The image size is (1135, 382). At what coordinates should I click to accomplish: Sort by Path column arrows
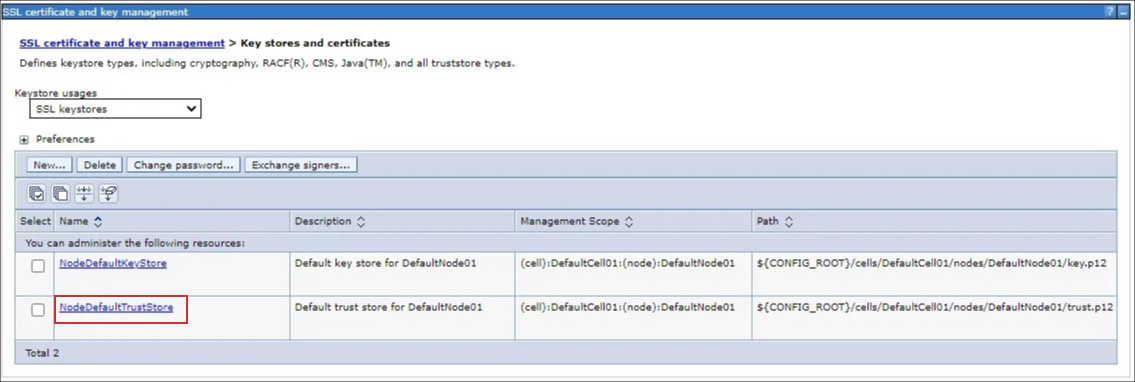tap(788, 221)
